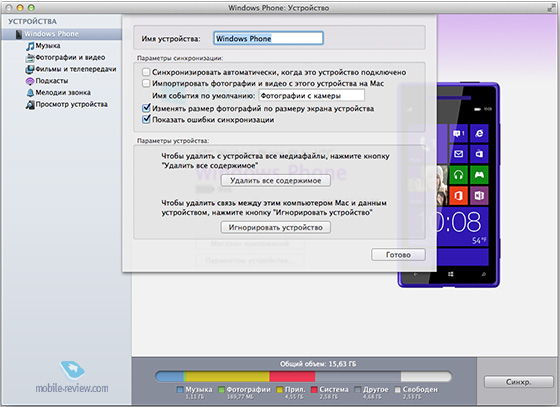Click the 'Параметры синхронизации' section label
The width and height of the screenshot is (560, 407).
click(180, 58)
